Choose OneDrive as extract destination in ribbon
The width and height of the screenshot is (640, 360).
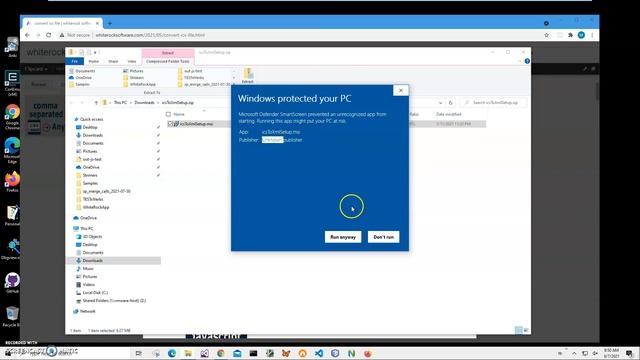tap(81, 78)
